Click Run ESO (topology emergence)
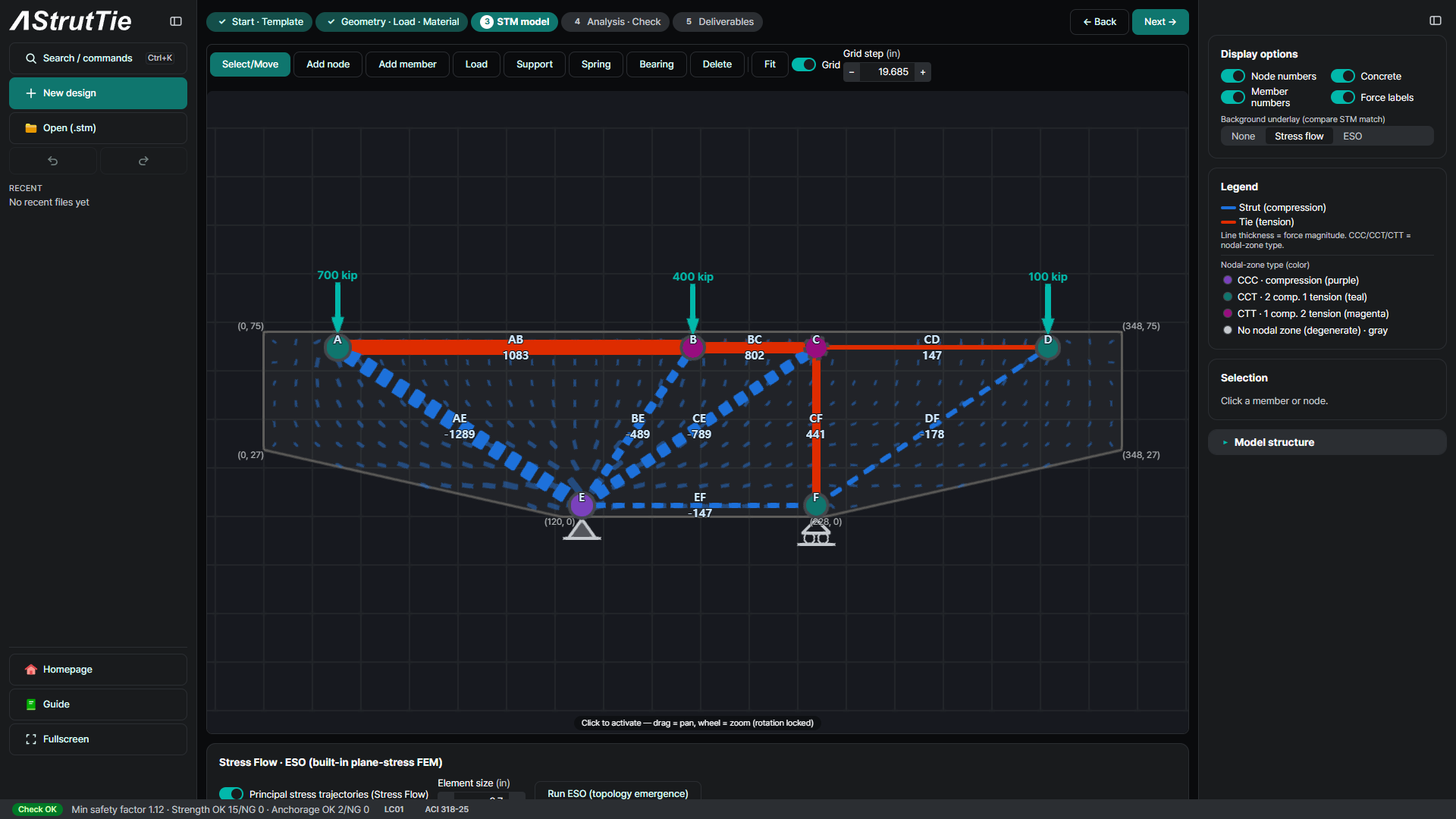The image size is (1456, 819). coord(618,793)
